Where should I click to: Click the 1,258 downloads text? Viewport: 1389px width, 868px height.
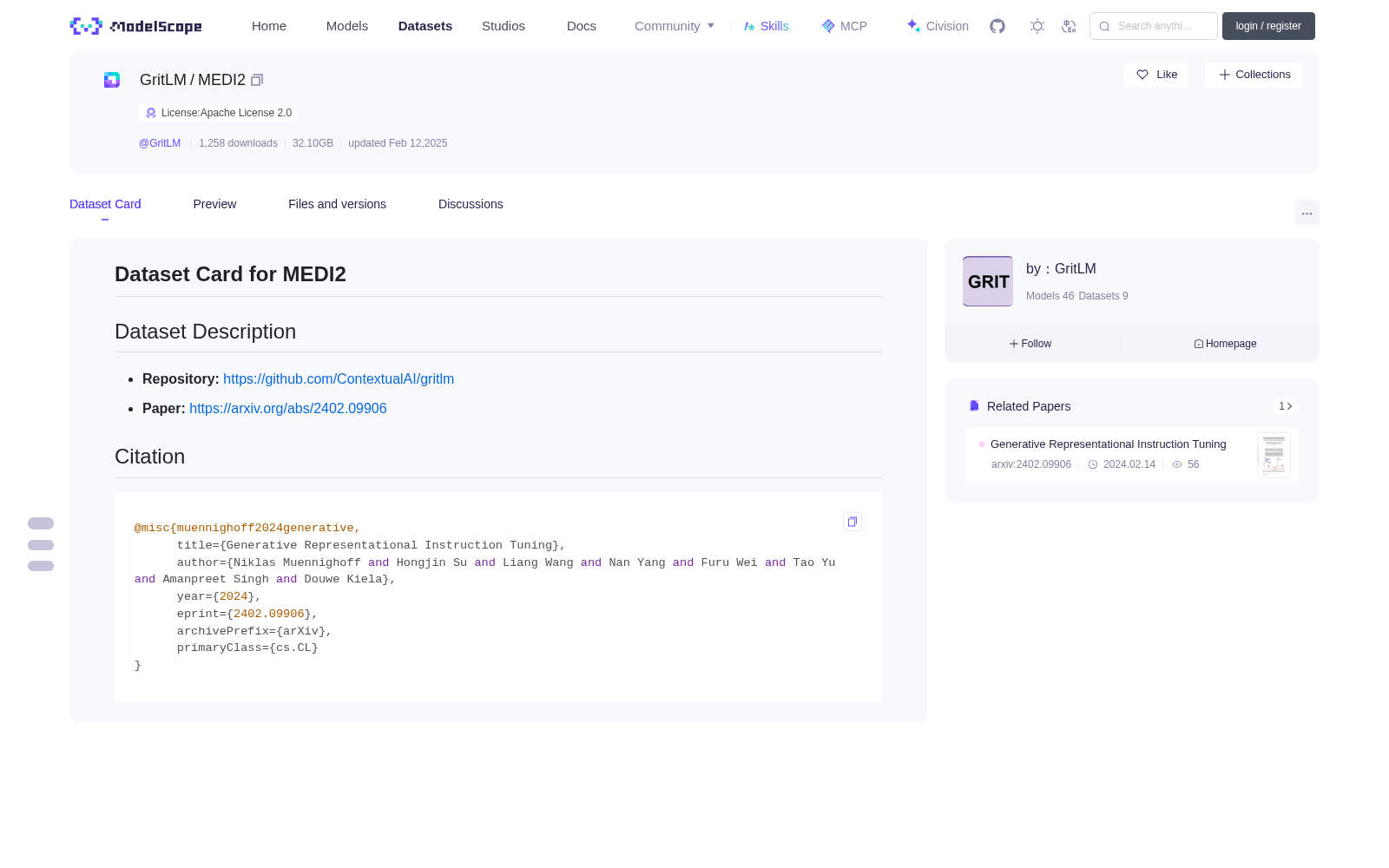click(238, 143)
